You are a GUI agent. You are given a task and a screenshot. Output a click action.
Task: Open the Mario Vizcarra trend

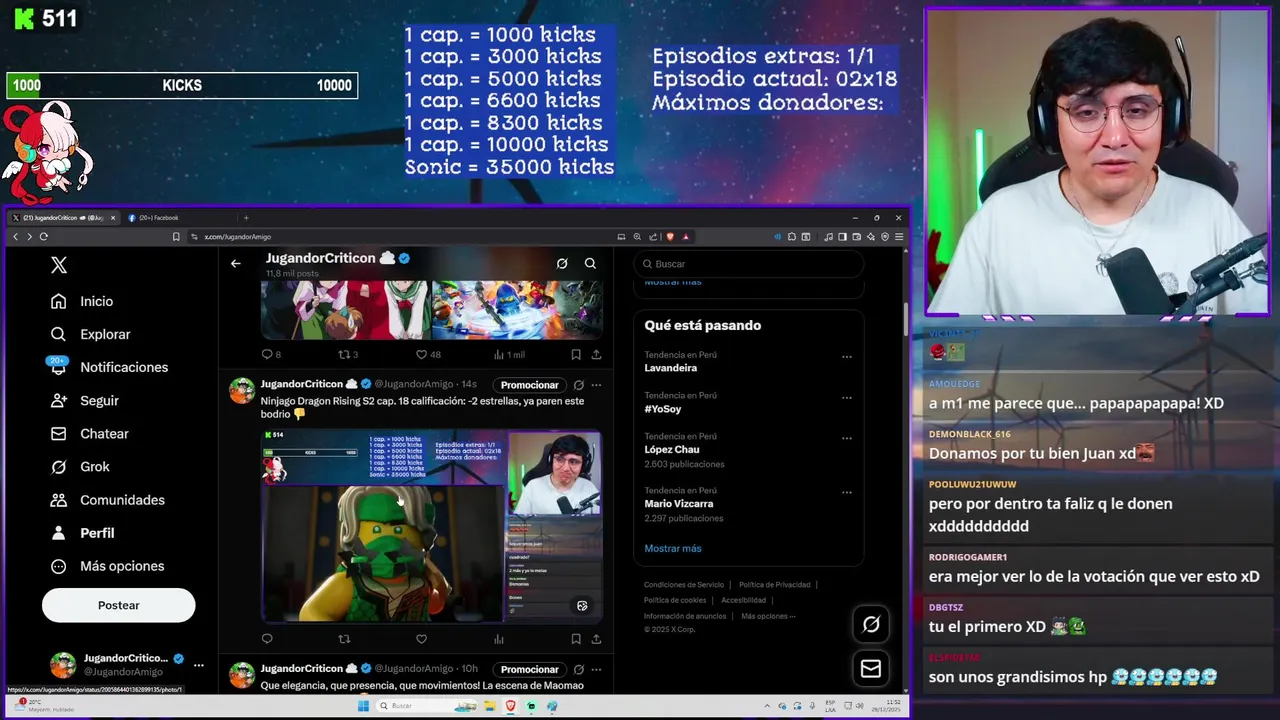click(678, 504)
